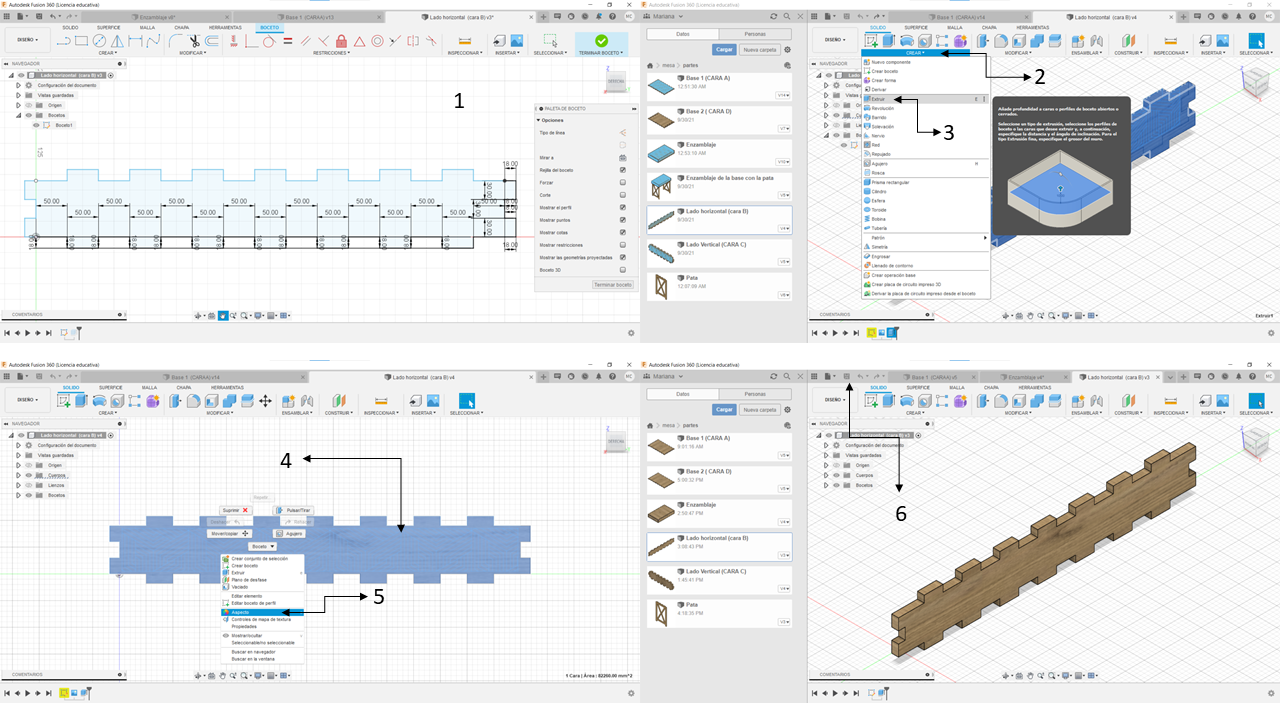Switch to Personas tab in top data panel
The width and height of the screenshot is (1280, 720).
[x=755, y=34]
